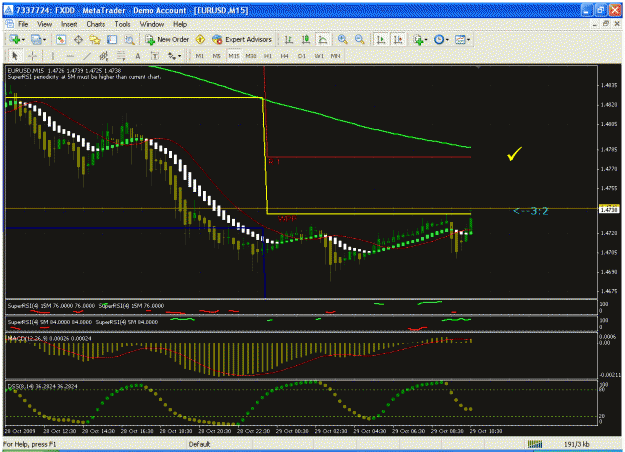Screen dimensions: 625x452
Task: Select the Crosshair tool
Action: click(x=32, y=56)
